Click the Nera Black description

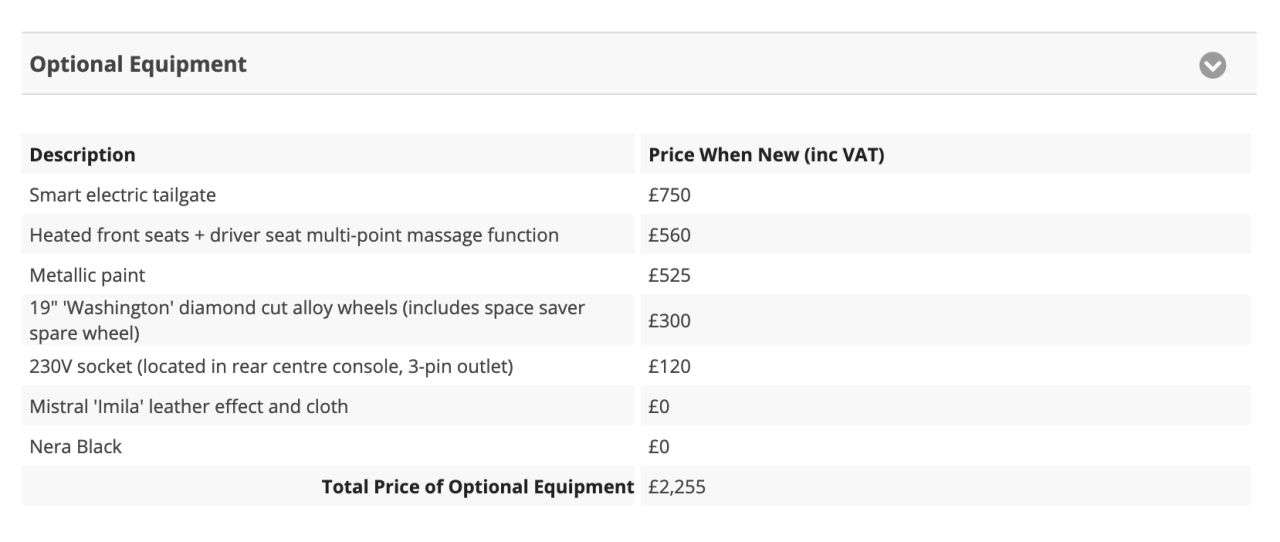[76, 447]
